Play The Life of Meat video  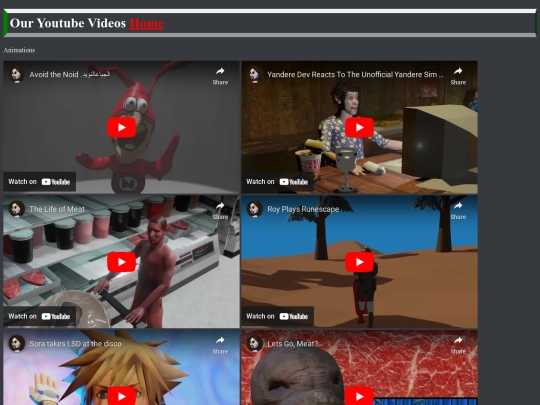point(122,262)
